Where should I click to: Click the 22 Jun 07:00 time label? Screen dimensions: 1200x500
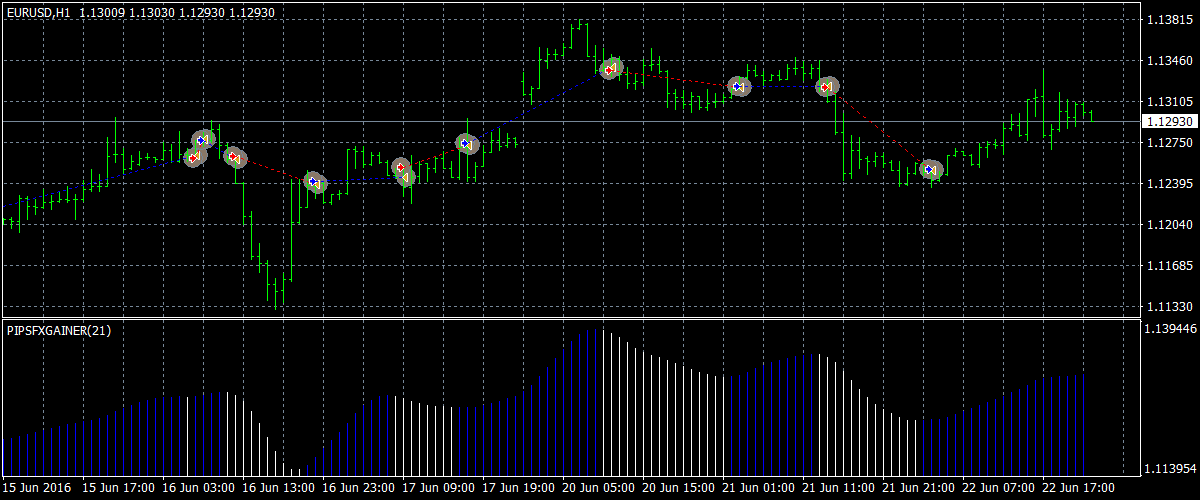tap(998, 488)
